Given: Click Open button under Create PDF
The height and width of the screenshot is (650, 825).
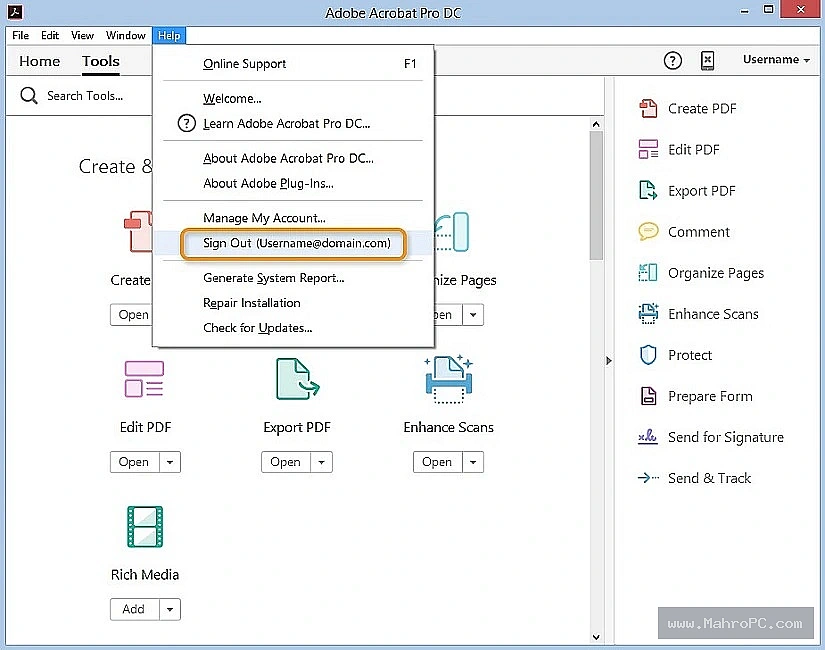Looking at the screenshot, I should coord(132,315).
